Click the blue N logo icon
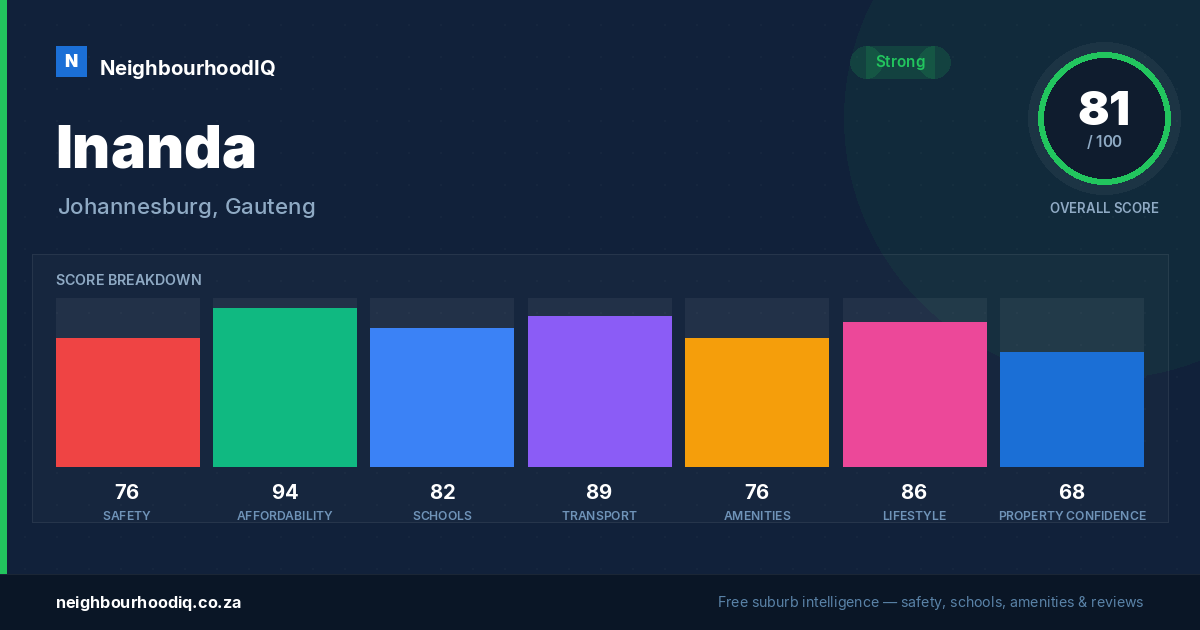The height and width of the screenshot is (630, 1200). tap(71, 61)
